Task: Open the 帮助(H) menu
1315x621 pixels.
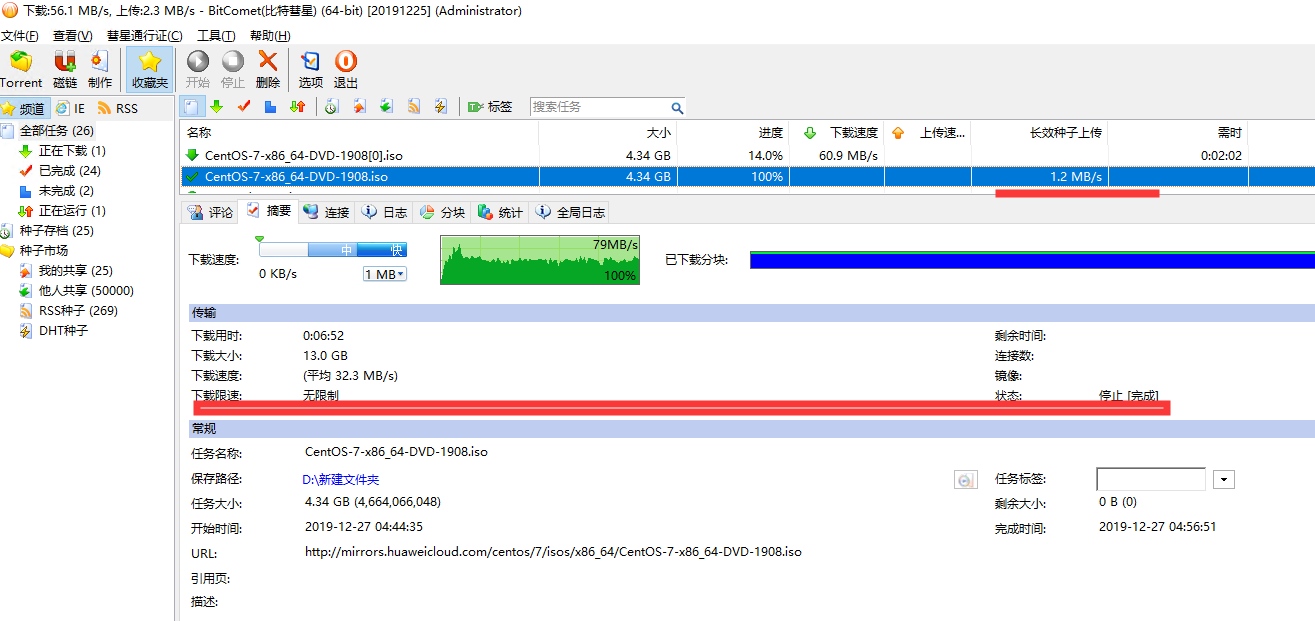Action: click(270, 36)
